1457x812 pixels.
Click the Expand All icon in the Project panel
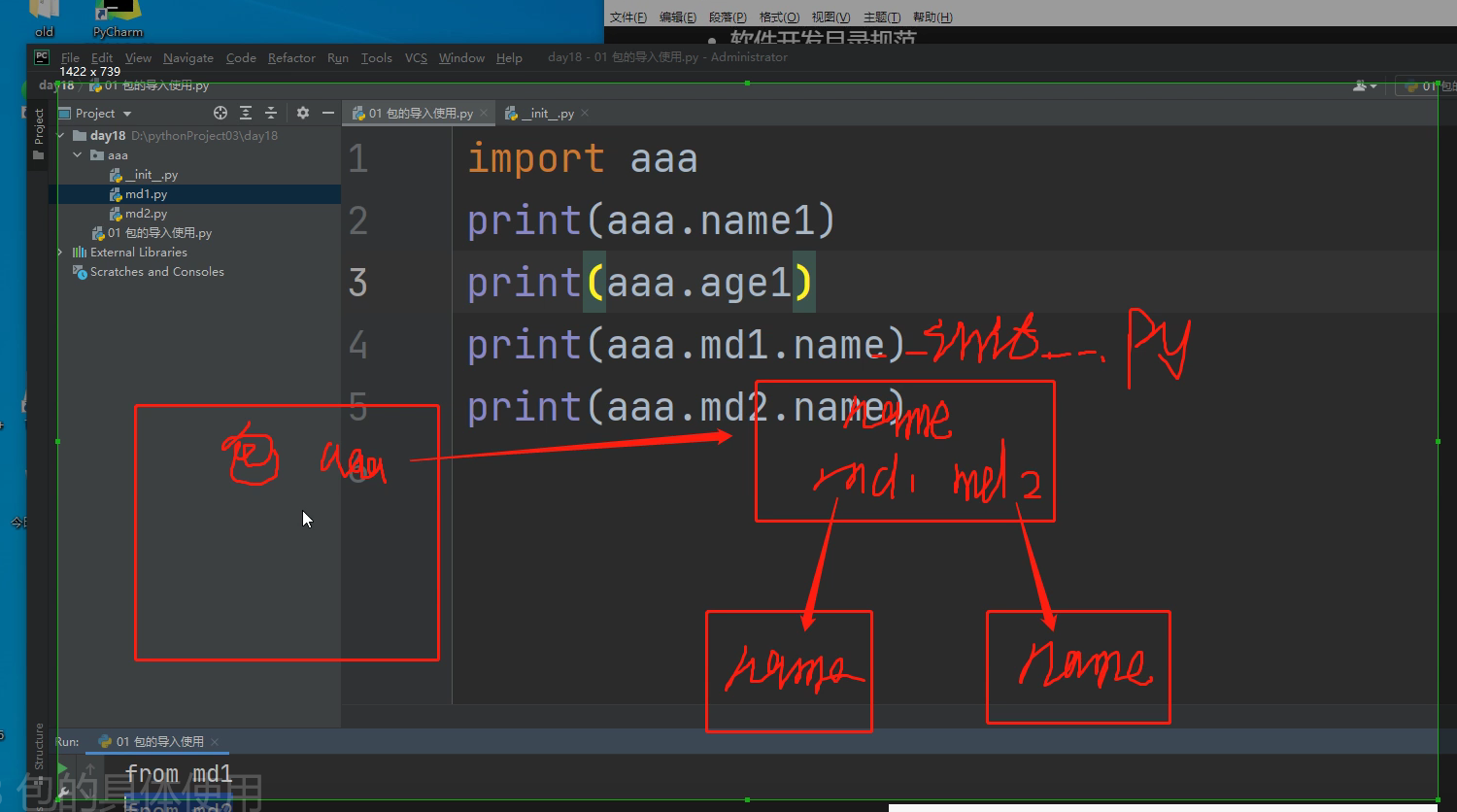click(x=246, y=113)
